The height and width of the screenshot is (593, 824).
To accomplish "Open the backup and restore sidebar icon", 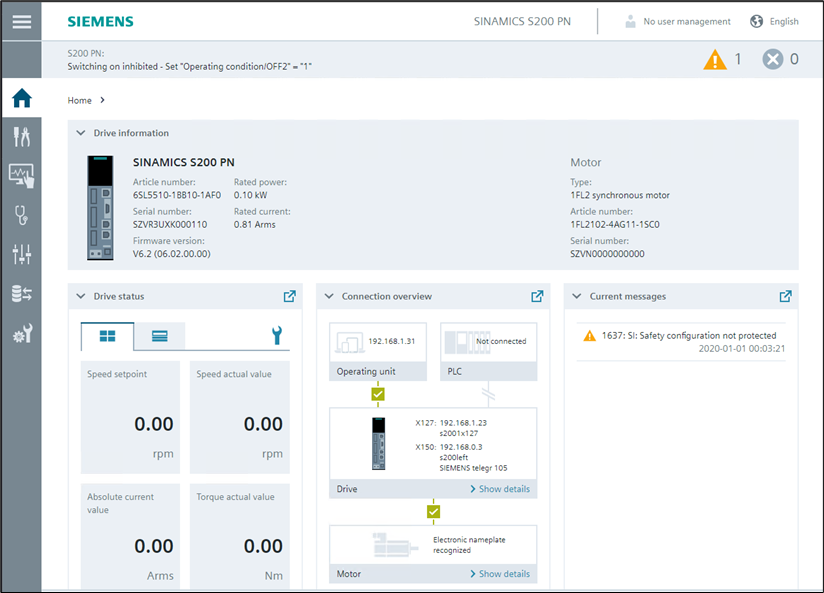I will pos(21,293).
